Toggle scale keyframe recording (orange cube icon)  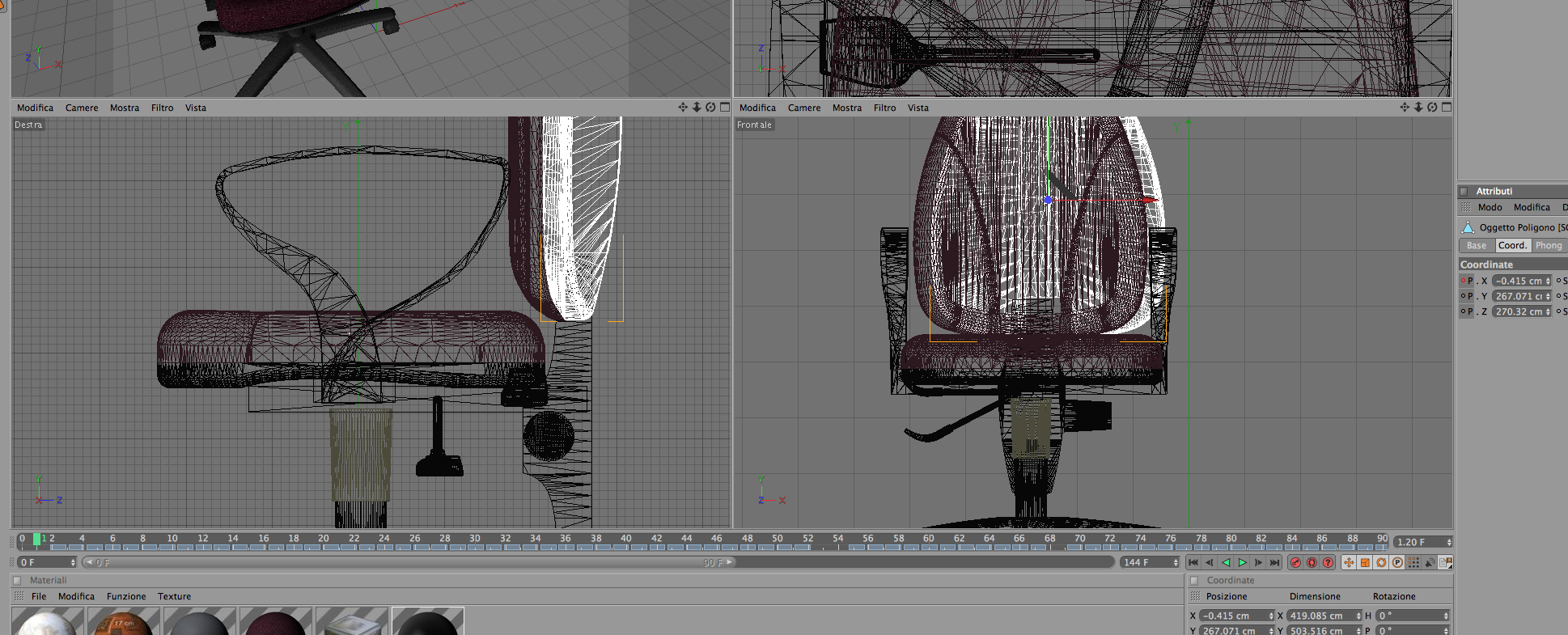[1365, 562]
